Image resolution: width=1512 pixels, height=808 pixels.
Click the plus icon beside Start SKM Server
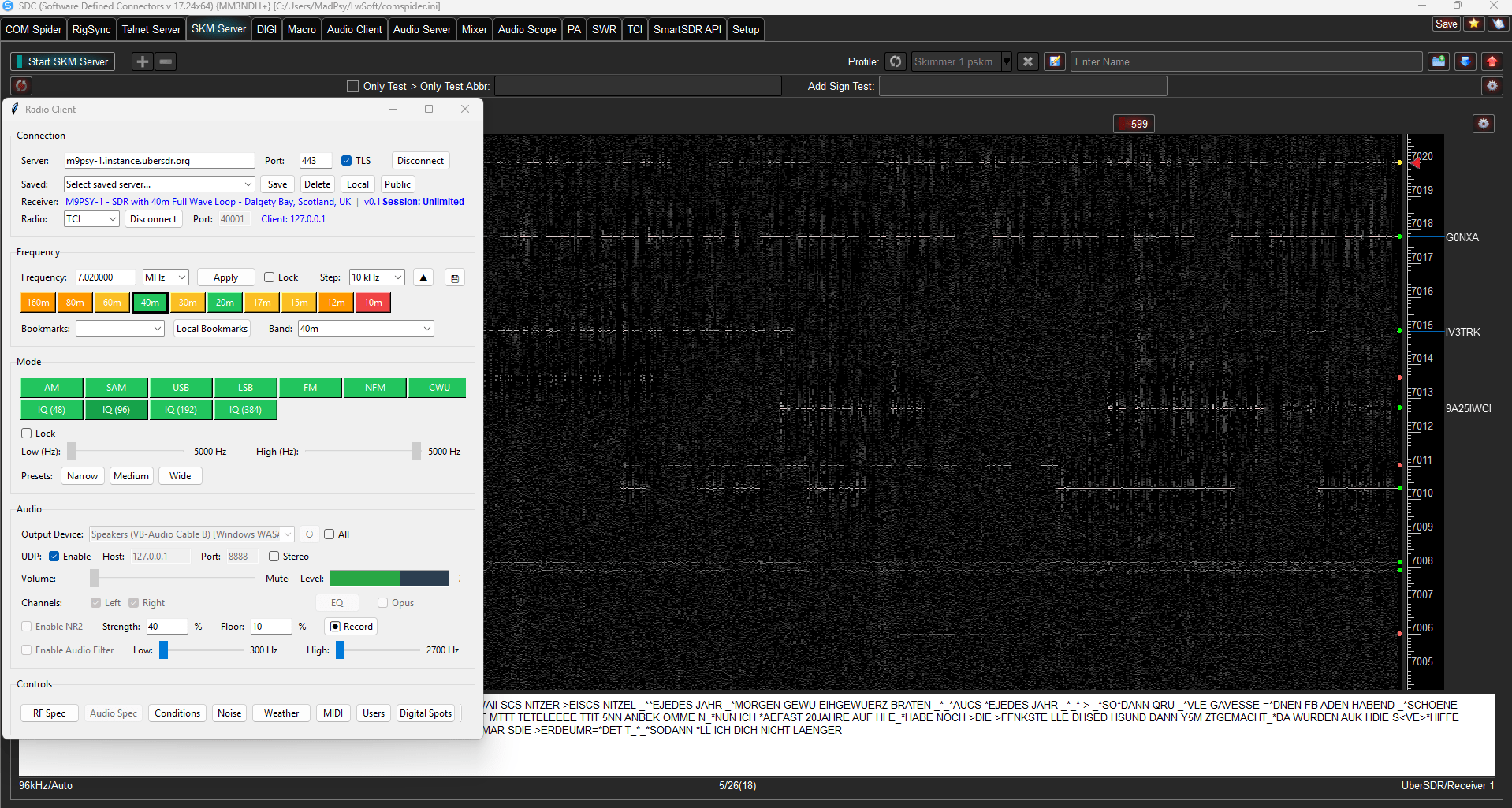pos(142,61)
